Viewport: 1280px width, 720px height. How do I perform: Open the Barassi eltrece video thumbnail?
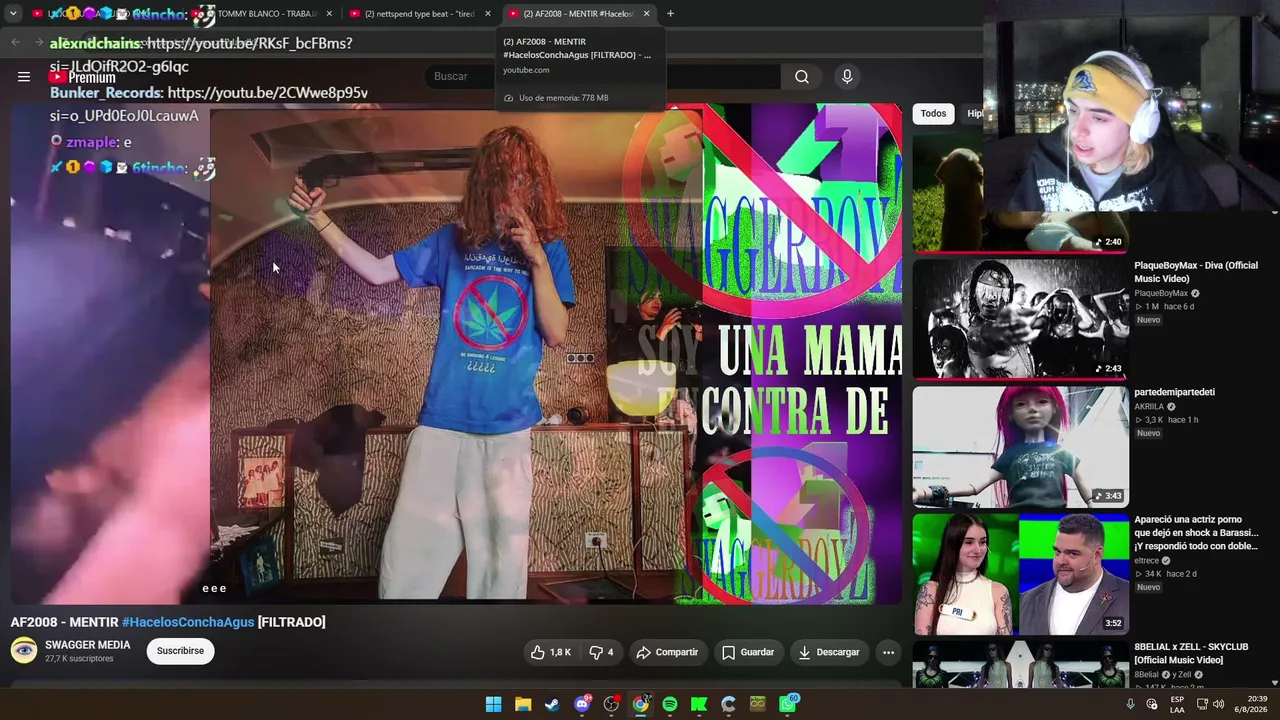tap(1020, 574)
